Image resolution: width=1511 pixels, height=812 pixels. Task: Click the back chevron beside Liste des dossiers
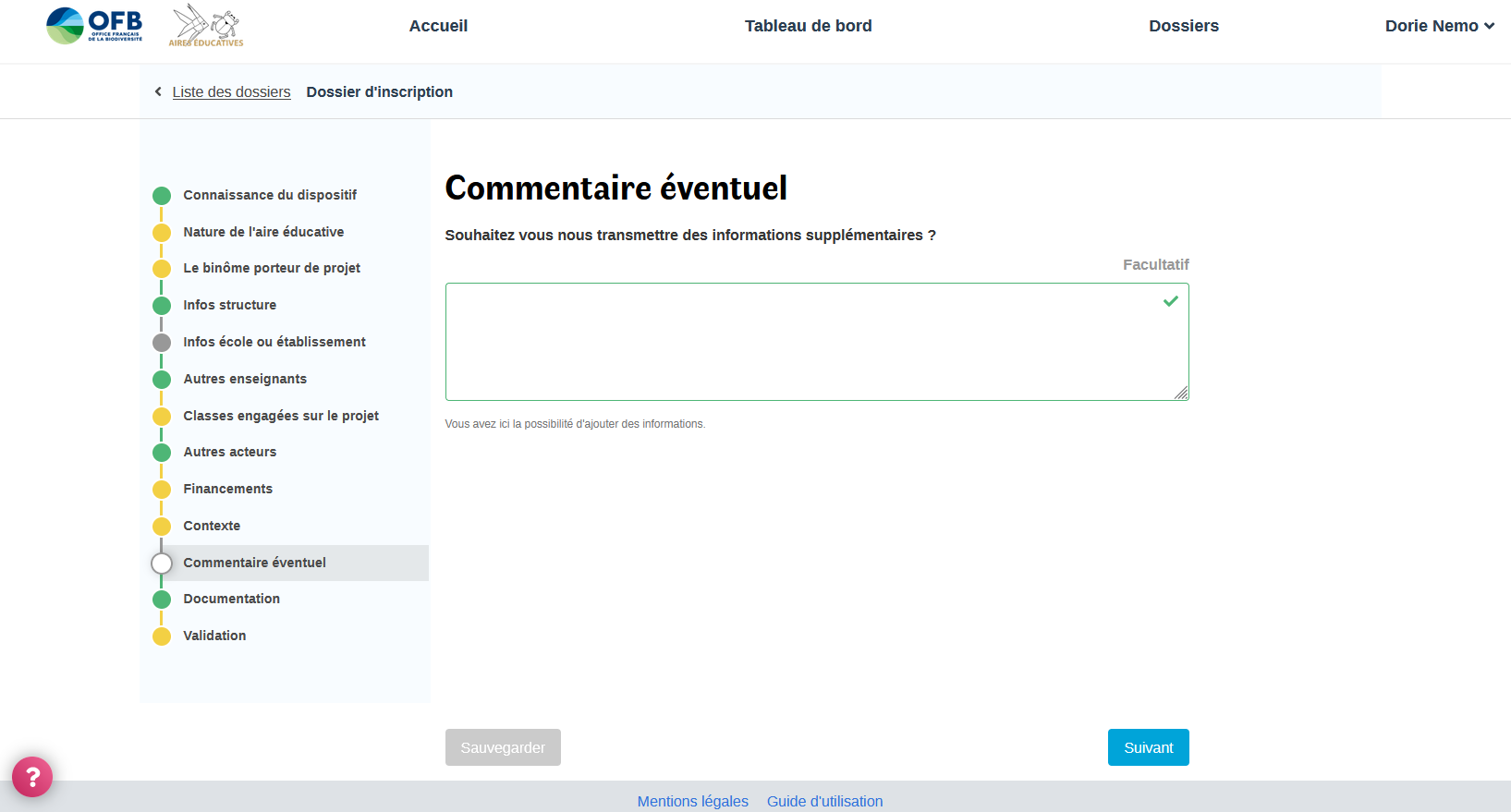tap(158, 91)
